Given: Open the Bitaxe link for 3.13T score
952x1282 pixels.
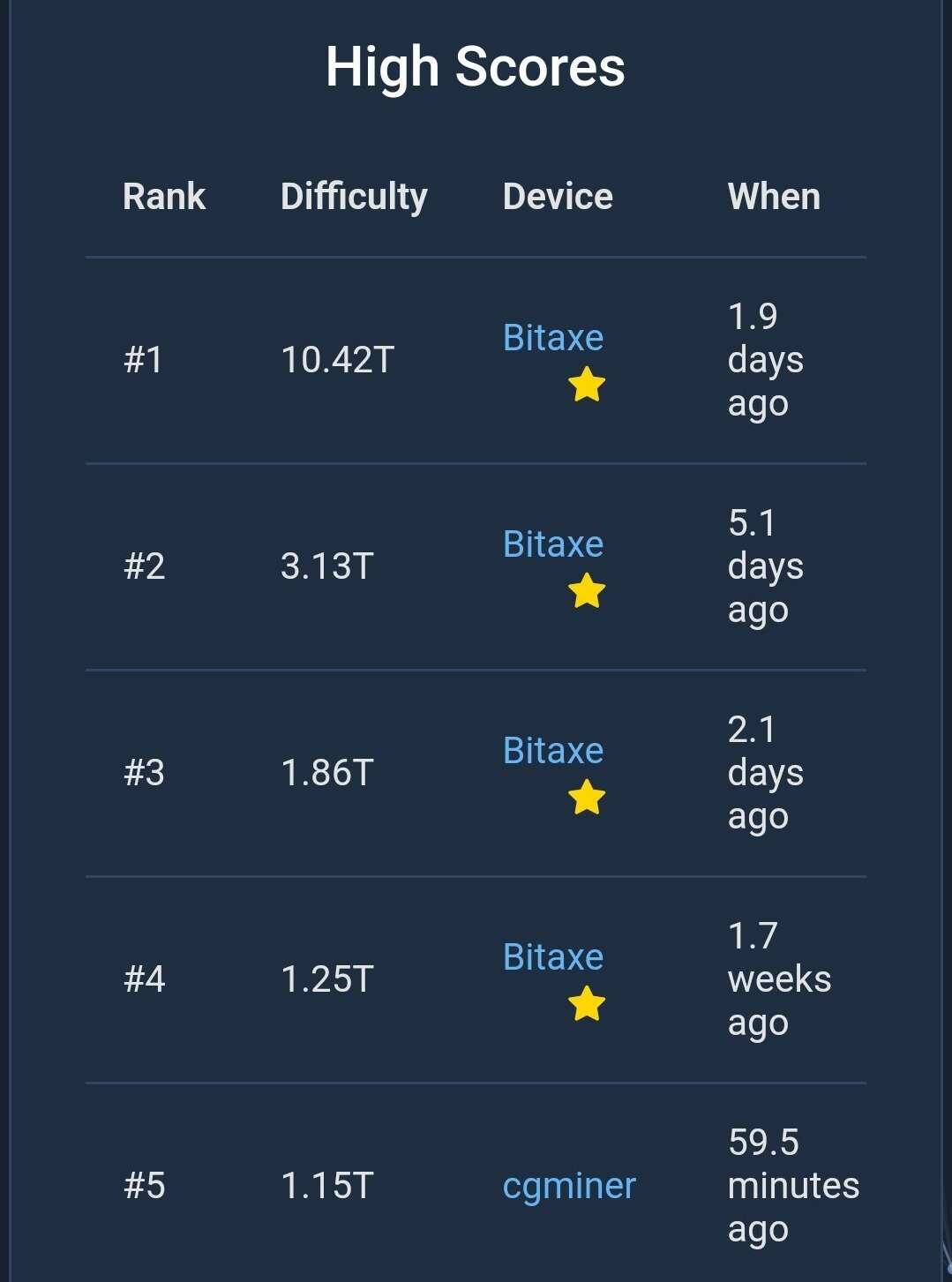Looking at the screenshot, I should click(553, 544).
